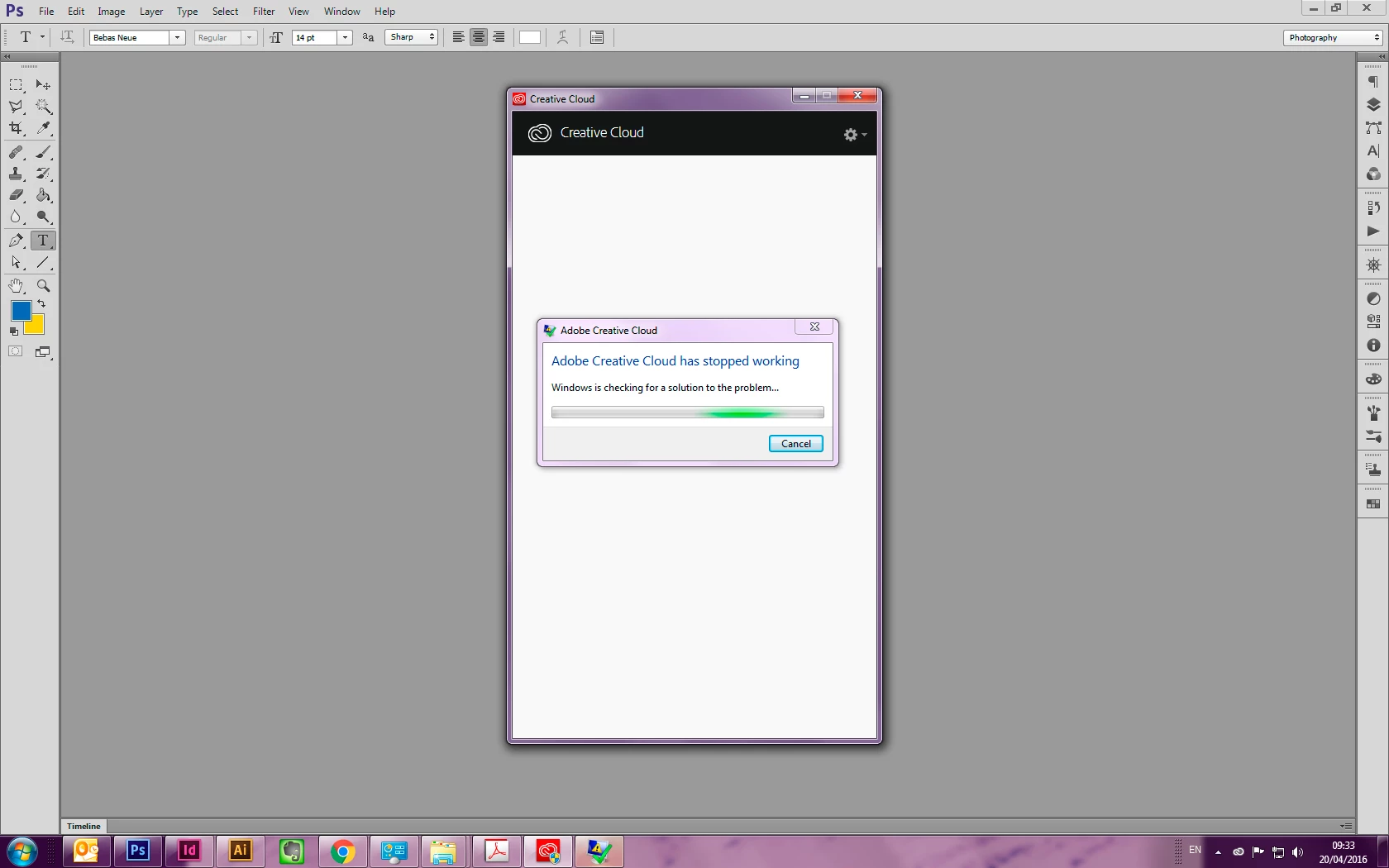This screenshot has height=868, width=1389.
Task: Open the Window menu
Action: point(342,12)
